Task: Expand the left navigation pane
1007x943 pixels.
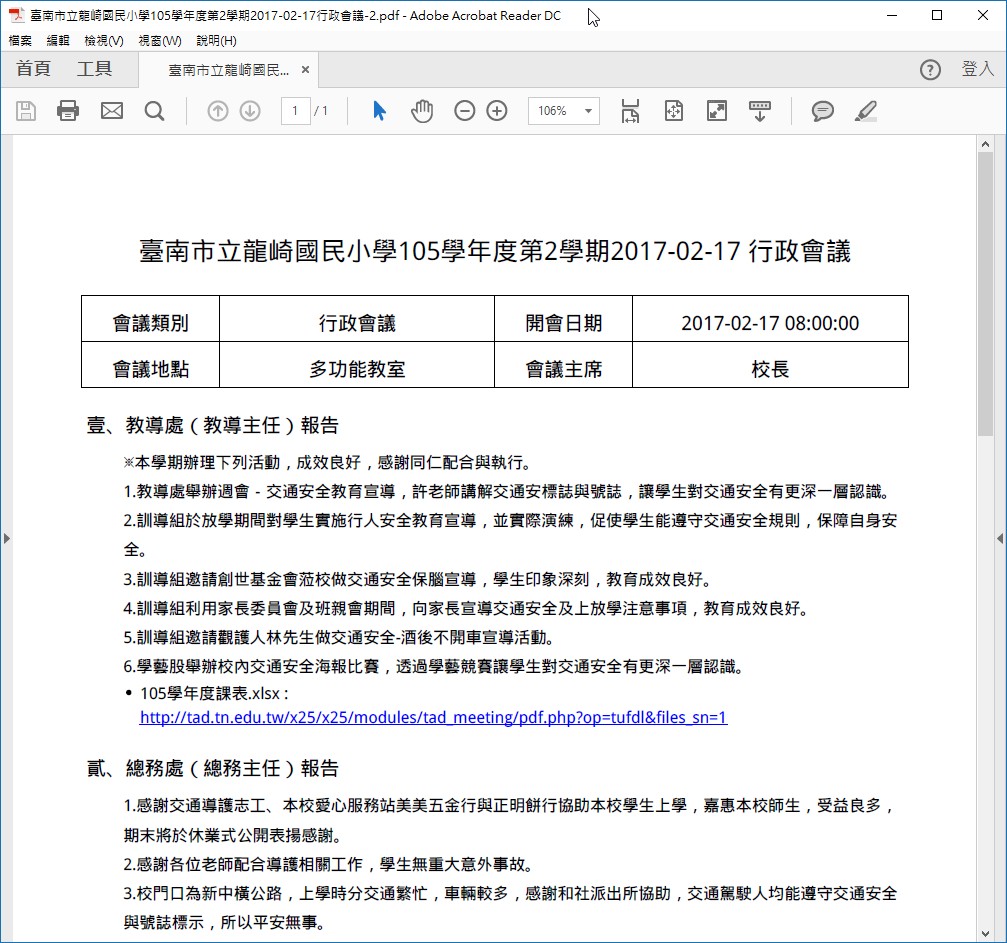Action: (x=6, y=538)
